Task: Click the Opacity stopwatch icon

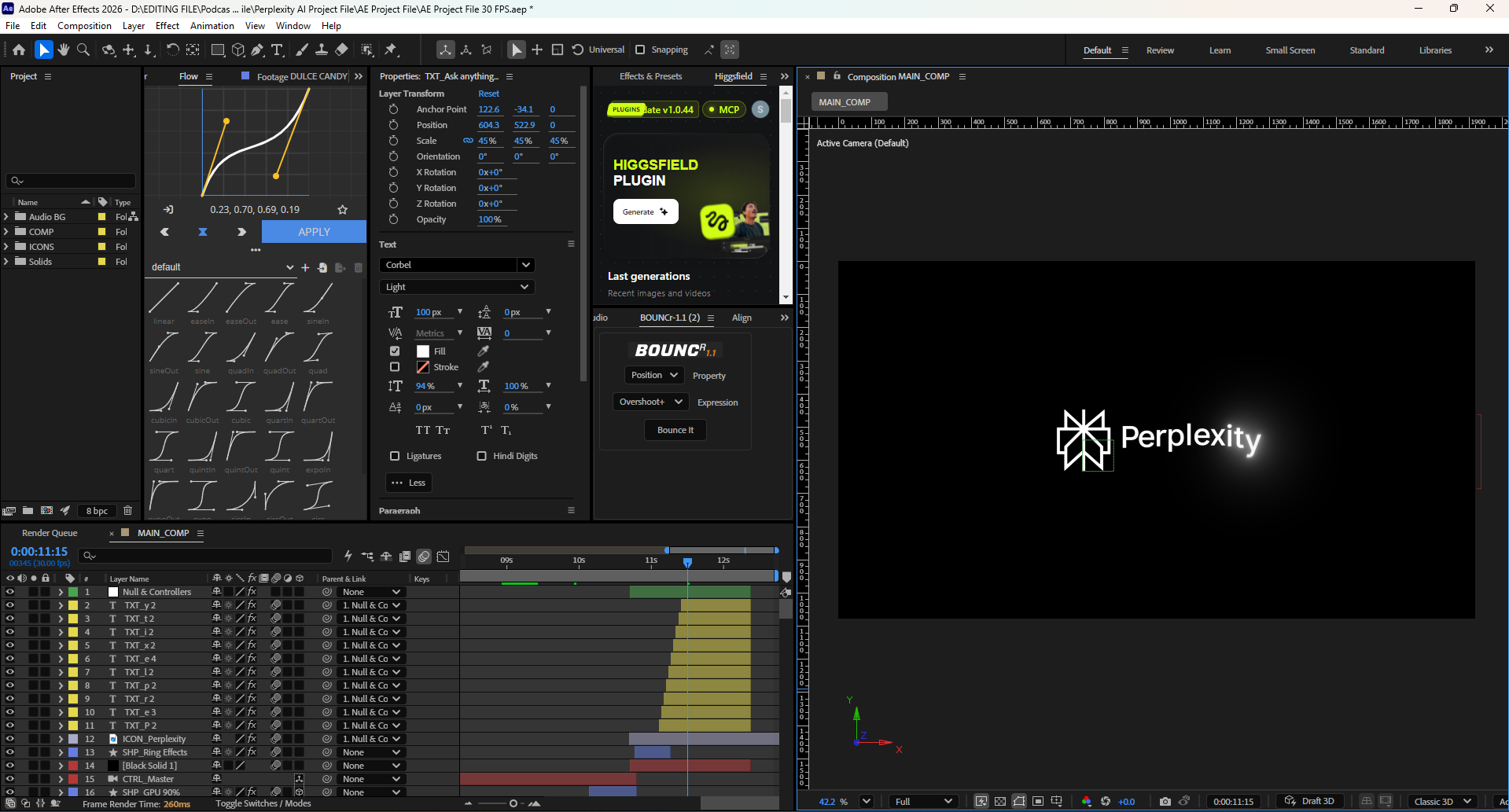Action: (x=393, y=219)
